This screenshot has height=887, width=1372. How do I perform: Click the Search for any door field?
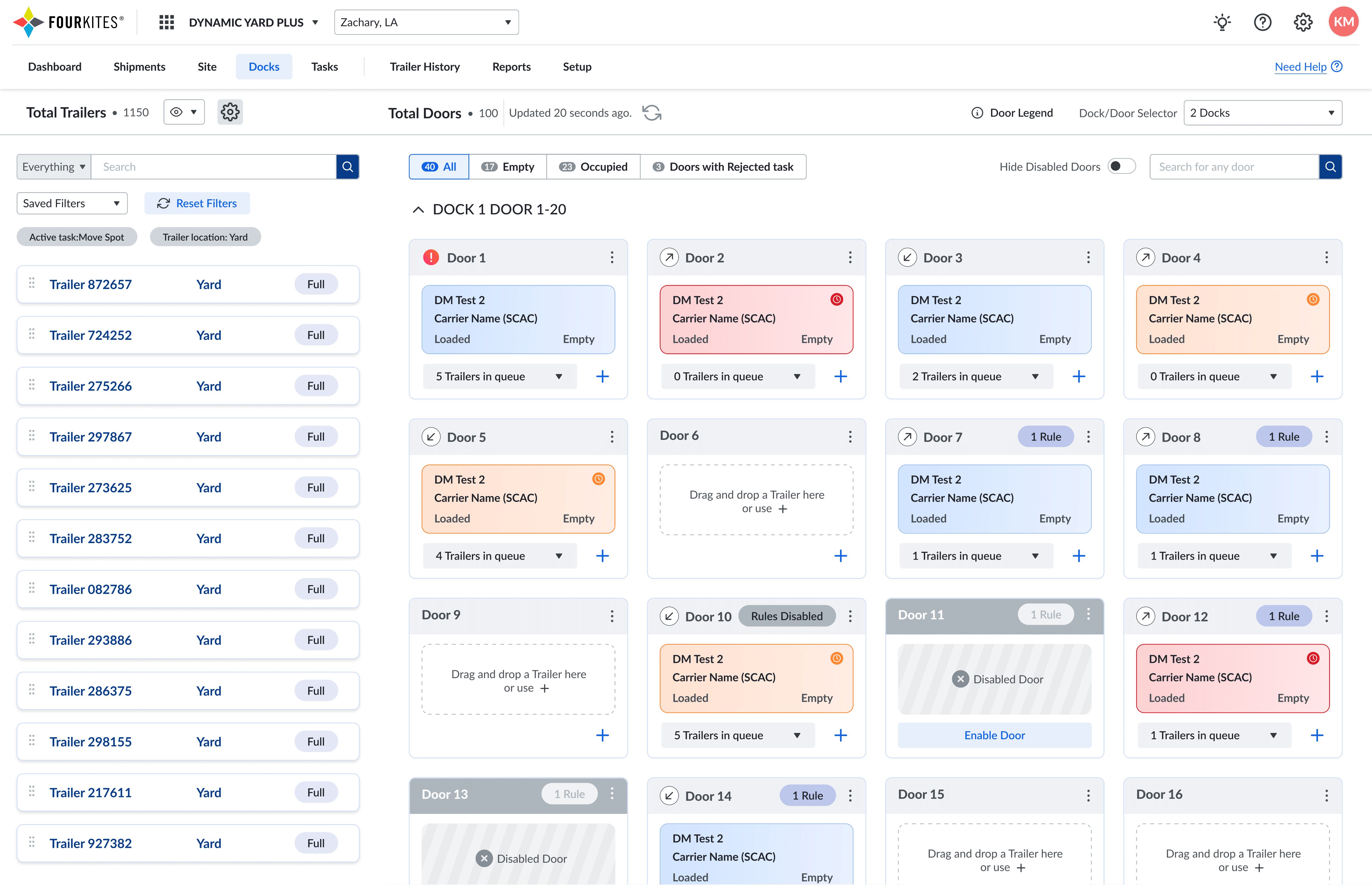pos(1234,166)
